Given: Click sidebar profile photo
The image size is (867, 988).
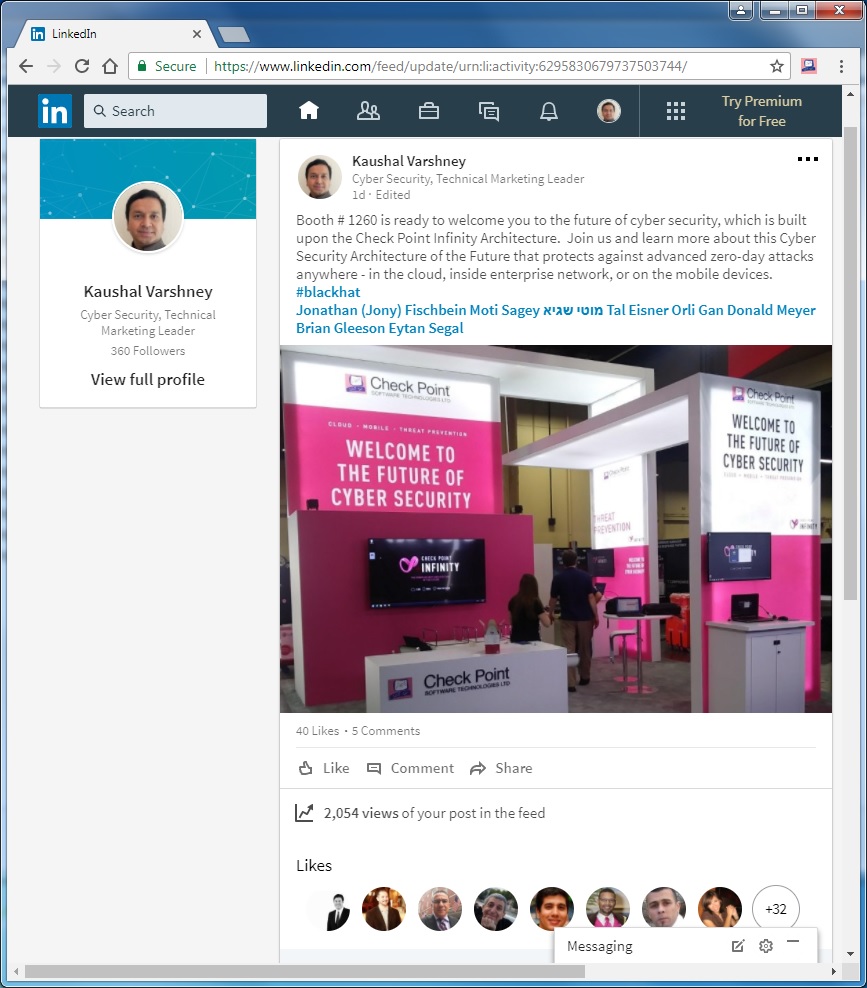Looking at the screenshot, I should [x=148, y=217].
